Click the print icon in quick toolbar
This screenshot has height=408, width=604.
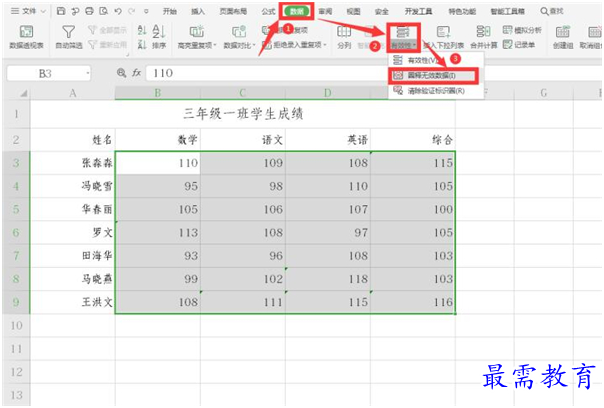[89, 11]
